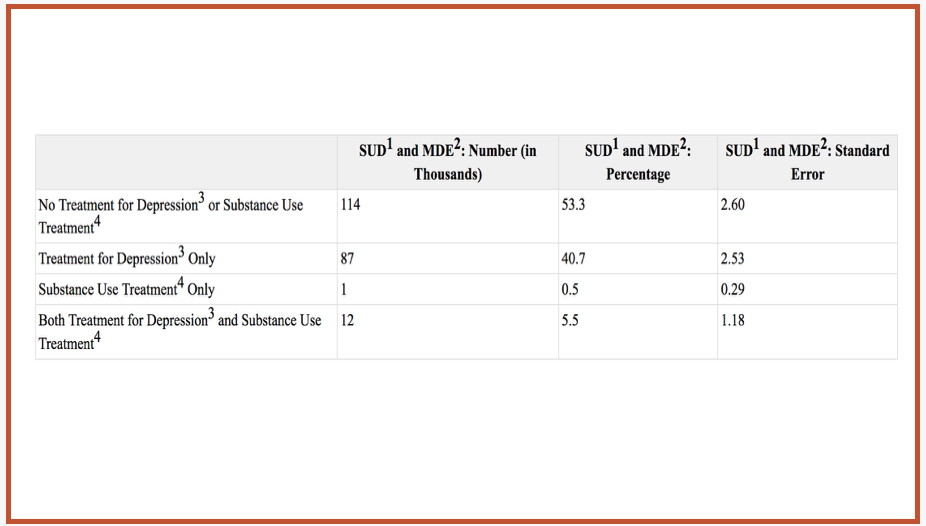Click the standard error value 2.60
Screen dimensions: 926x526
[x=807, y=216]
